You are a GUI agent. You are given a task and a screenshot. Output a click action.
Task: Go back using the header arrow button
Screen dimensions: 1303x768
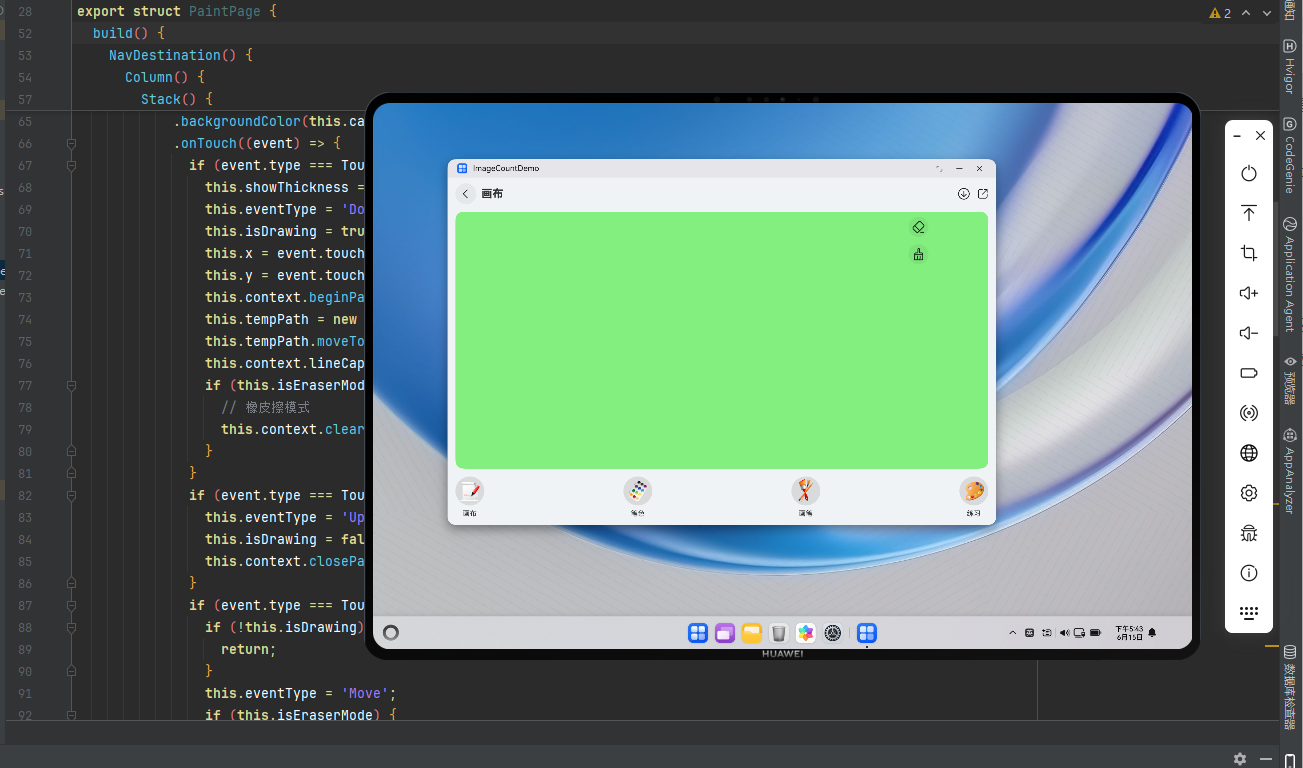pyautogui.click(x=466, y=194)
